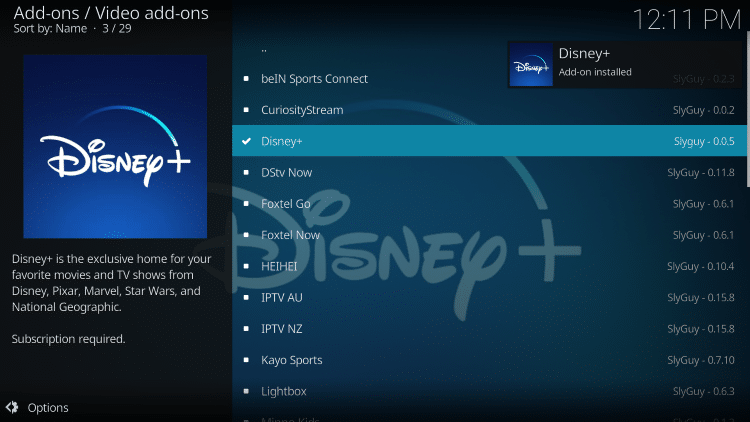This screenshot has height=422, width=750.
Task: Click the Disney+ description paragraph
Action: pos(111,283)
